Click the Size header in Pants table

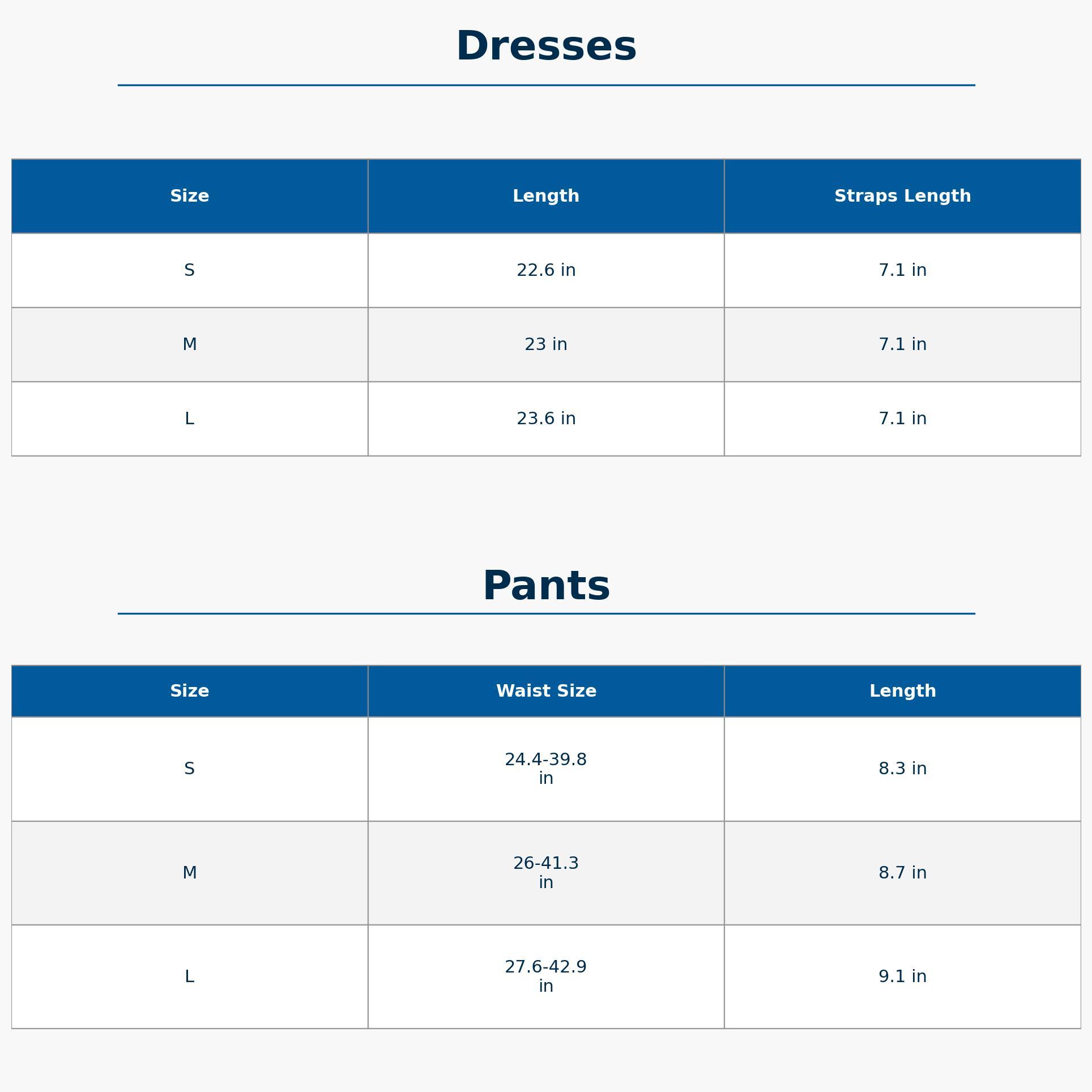coord(190,691)
